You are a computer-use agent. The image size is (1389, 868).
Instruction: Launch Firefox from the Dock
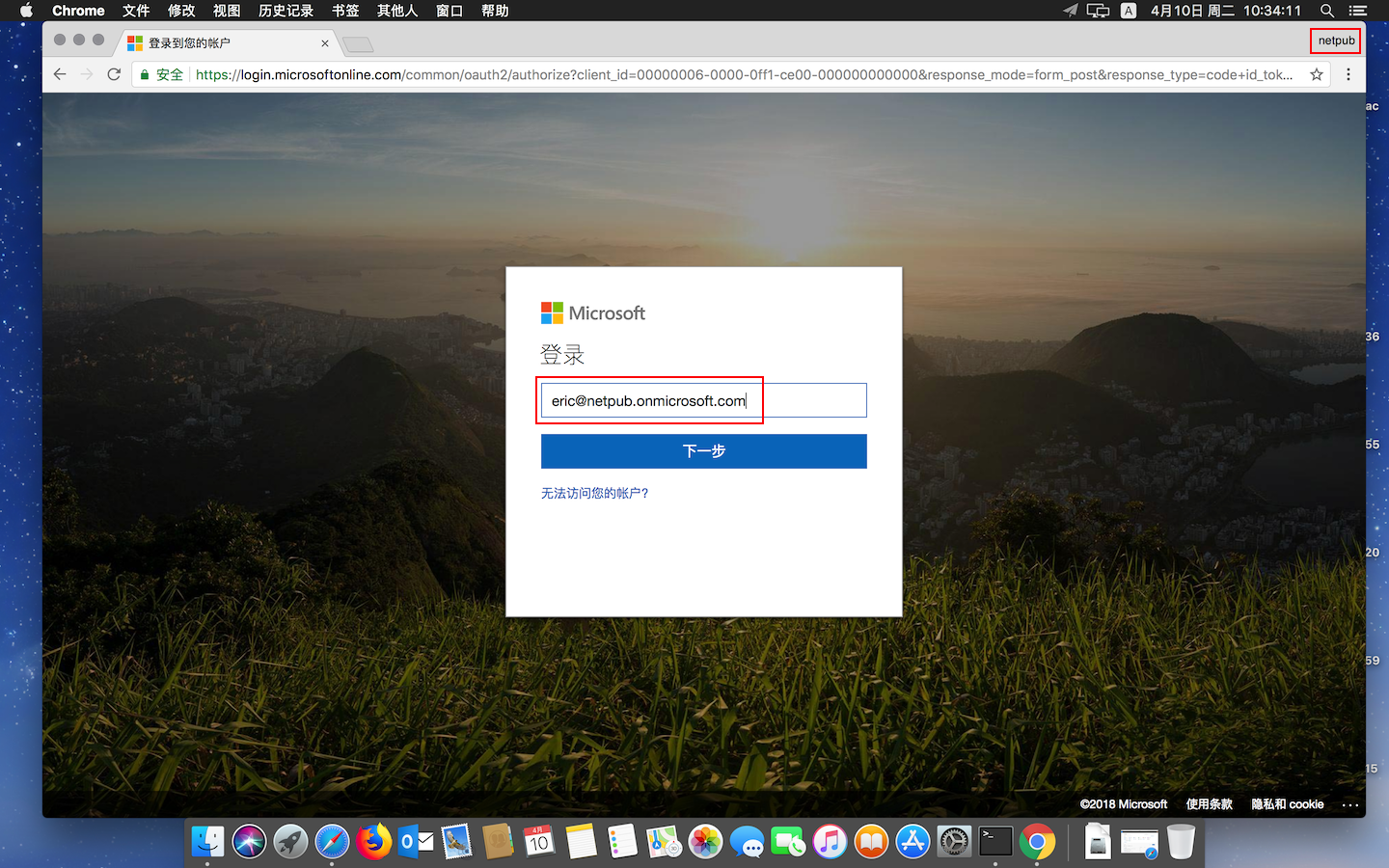[x=374, y=842]
